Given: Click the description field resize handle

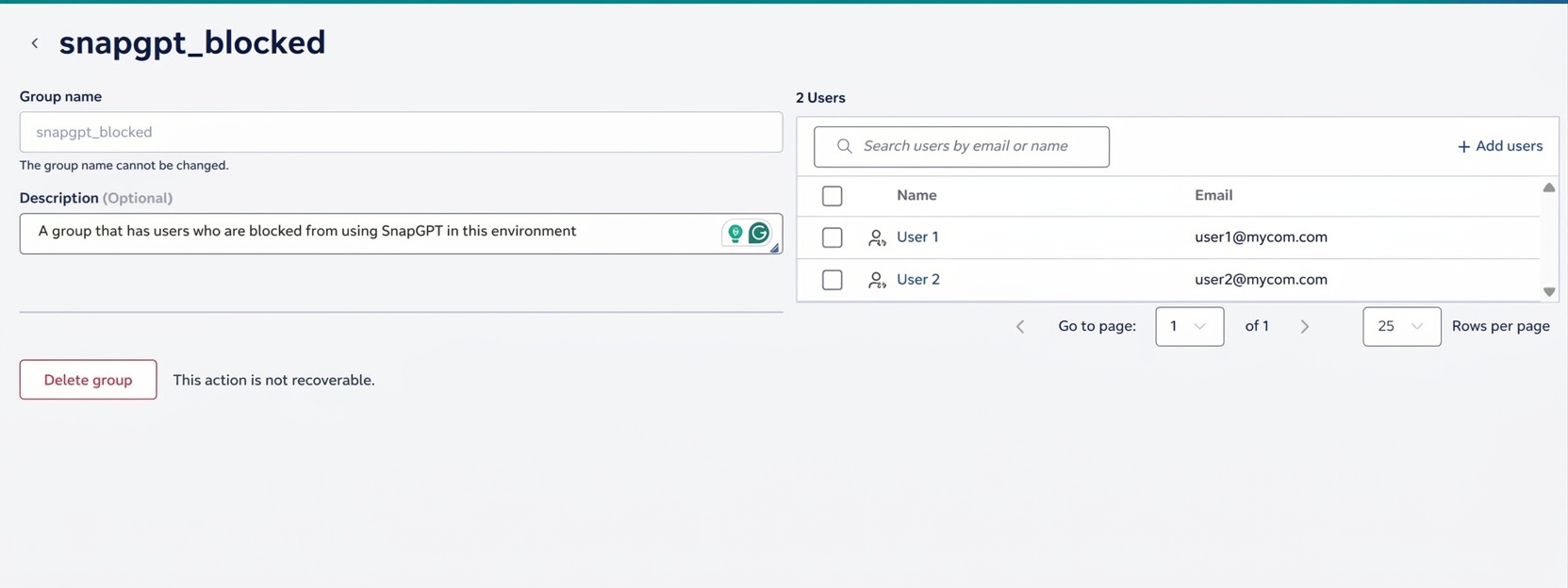Looking at the screenshot, I should 774,248.
